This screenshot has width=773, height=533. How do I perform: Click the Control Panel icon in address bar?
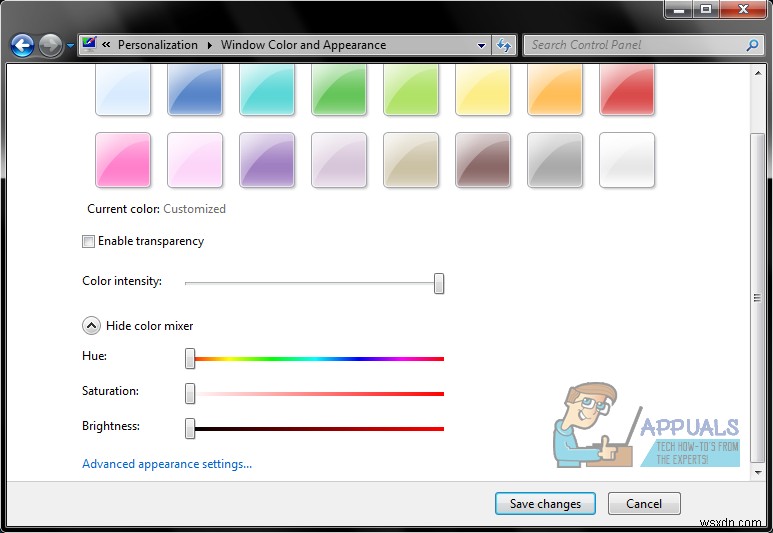(x=89, y=44)
